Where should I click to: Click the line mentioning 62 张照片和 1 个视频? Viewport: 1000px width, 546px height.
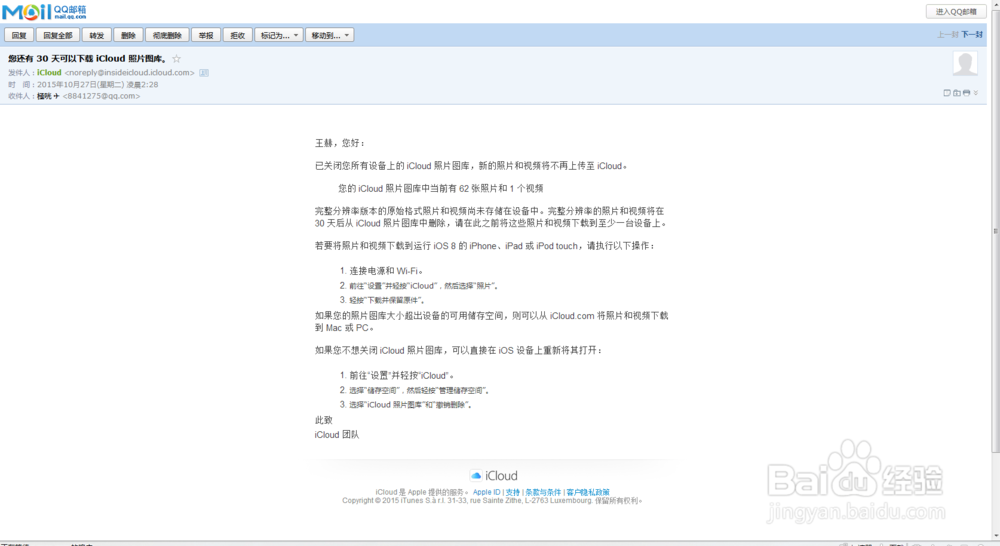[x=441, y=189]
